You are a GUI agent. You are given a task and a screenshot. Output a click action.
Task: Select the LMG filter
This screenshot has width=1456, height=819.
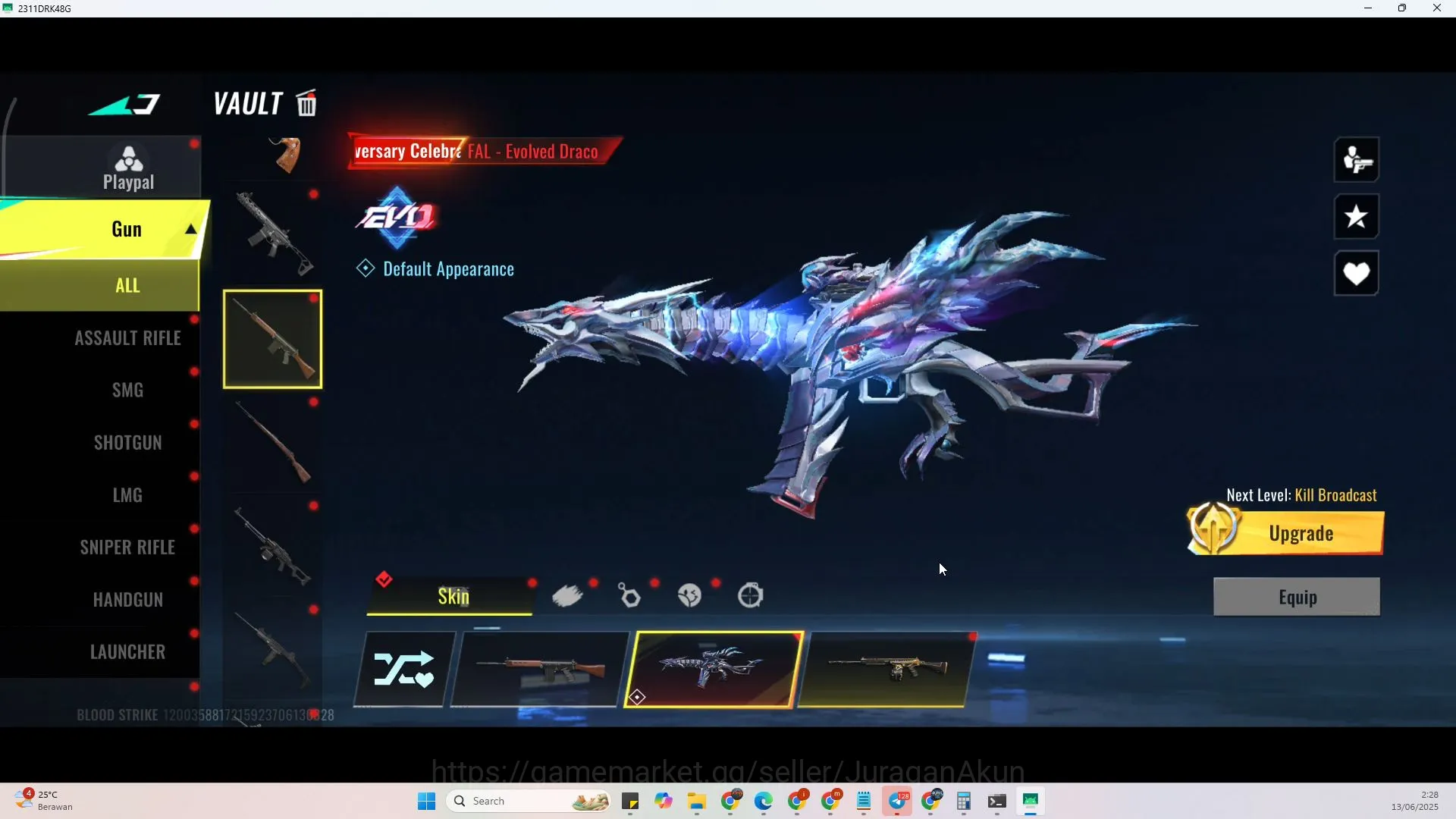pos(127,495)
